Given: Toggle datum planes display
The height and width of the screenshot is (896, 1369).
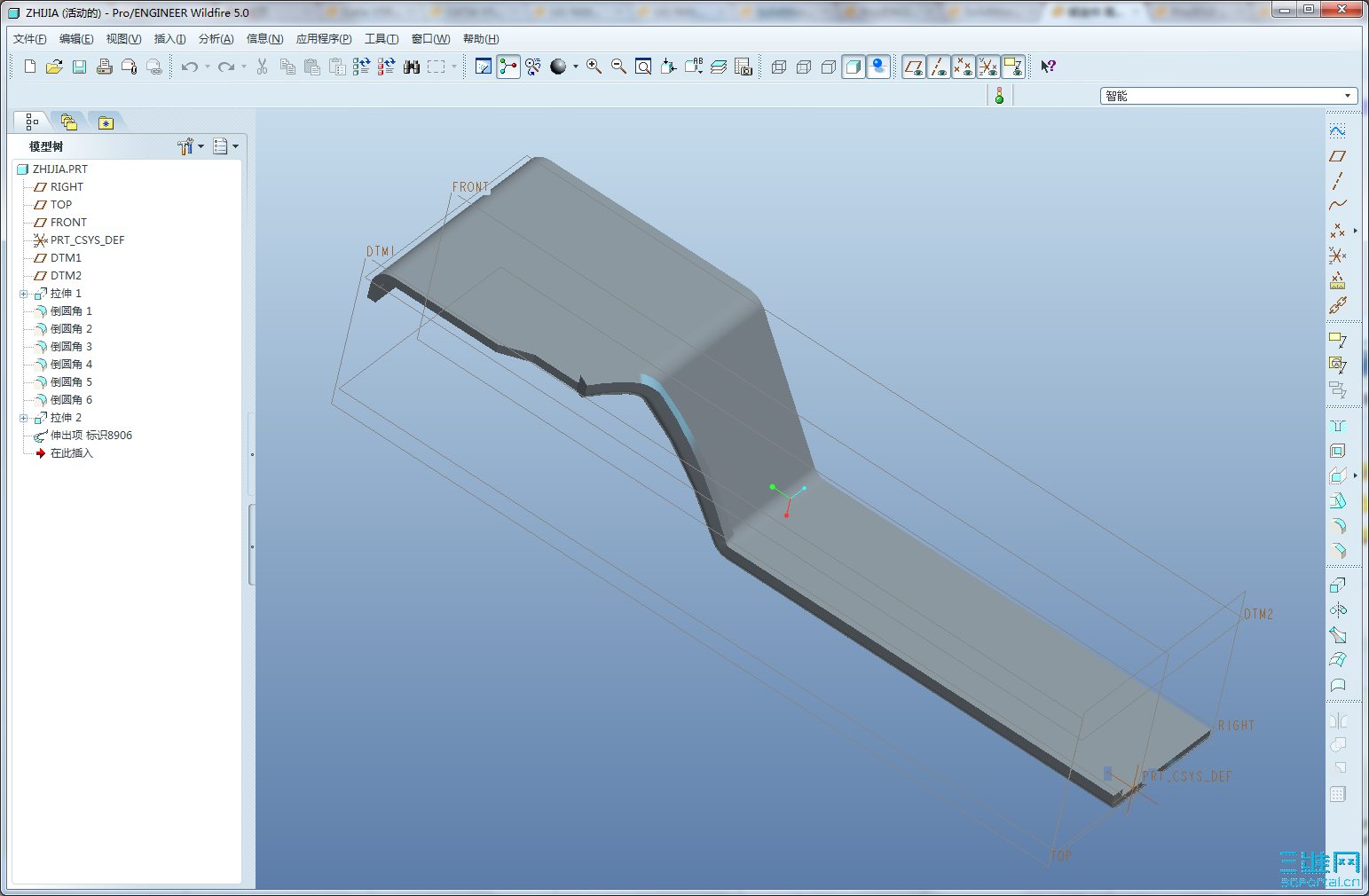Looking at the screenshot, I should point(914,67).
